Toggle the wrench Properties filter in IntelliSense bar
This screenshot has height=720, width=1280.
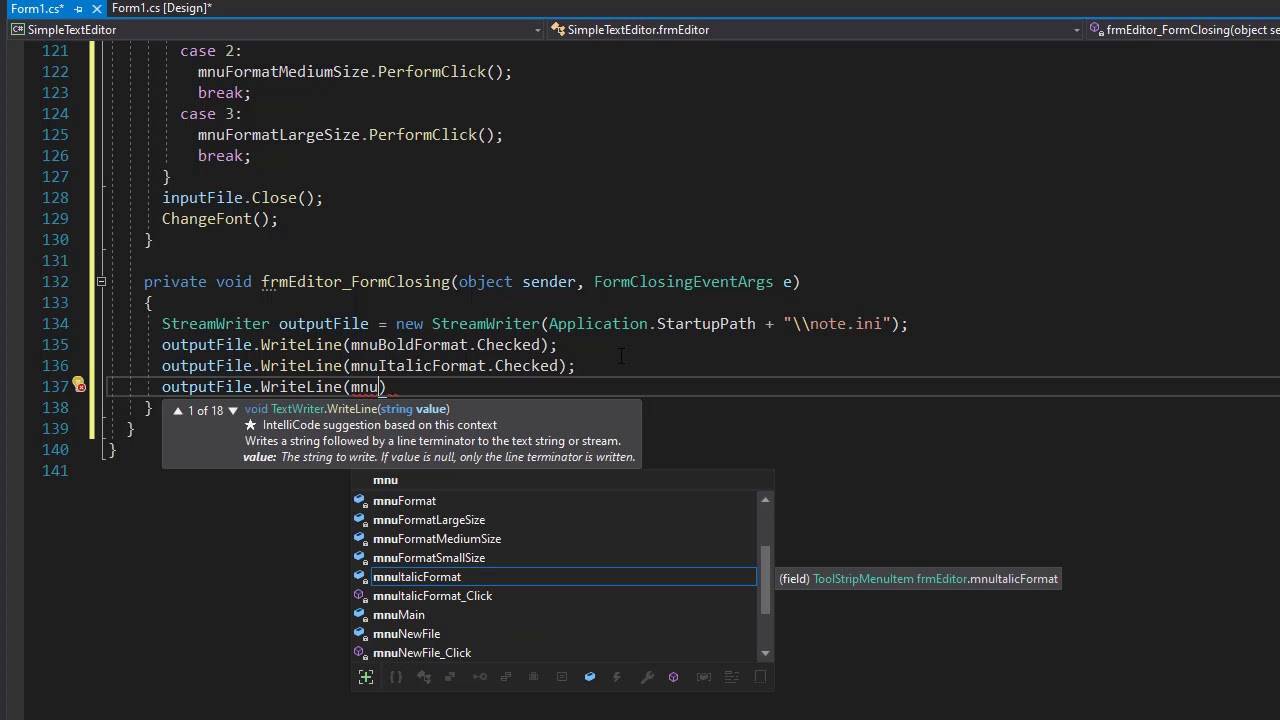click(x=647, y=677)
